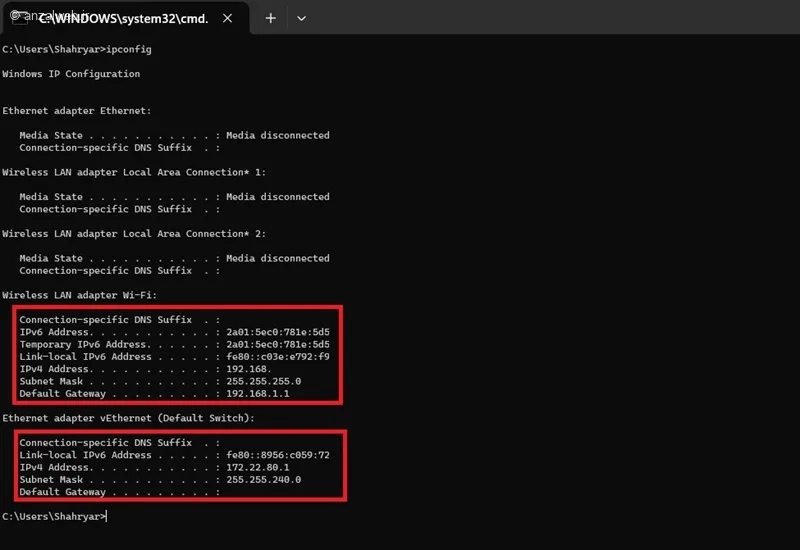Click Wi-Fi Link-local address fe80::c03e:e792

[x=278, y=357]
